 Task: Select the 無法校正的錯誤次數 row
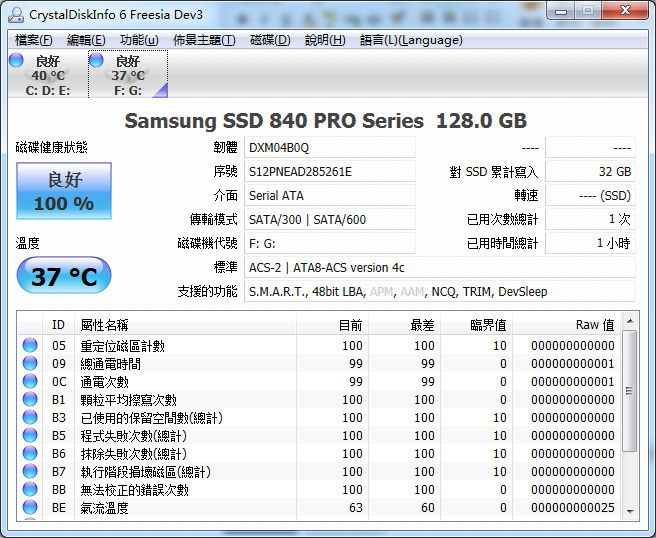click(x=319, y=489)
